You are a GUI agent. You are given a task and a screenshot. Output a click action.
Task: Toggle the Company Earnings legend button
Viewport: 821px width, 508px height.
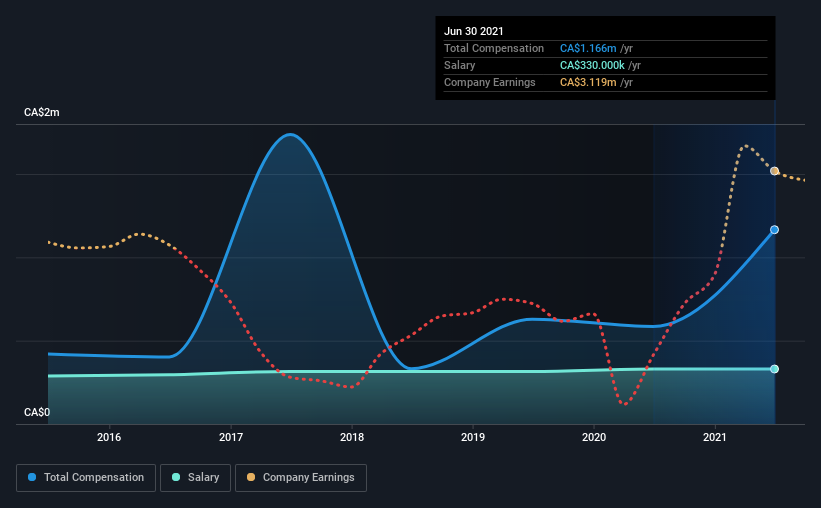tap(301, 478)
